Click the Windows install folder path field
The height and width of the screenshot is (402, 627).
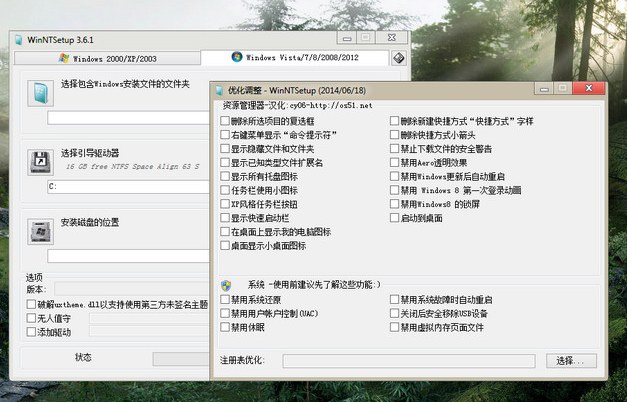pyautogui.click(x=128, y=118)
